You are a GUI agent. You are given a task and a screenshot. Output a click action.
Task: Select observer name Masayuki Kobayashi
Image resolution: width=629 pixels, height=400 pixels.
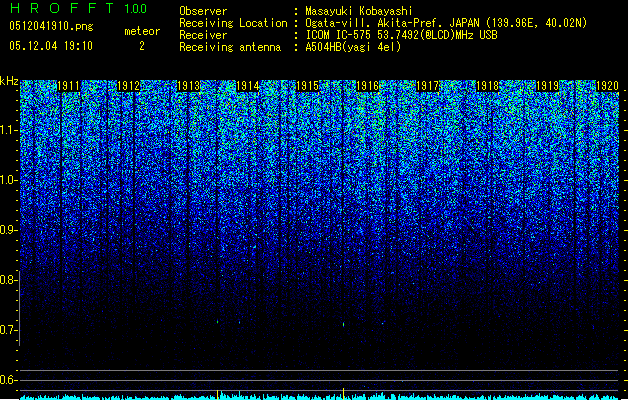tap(359, 11)
